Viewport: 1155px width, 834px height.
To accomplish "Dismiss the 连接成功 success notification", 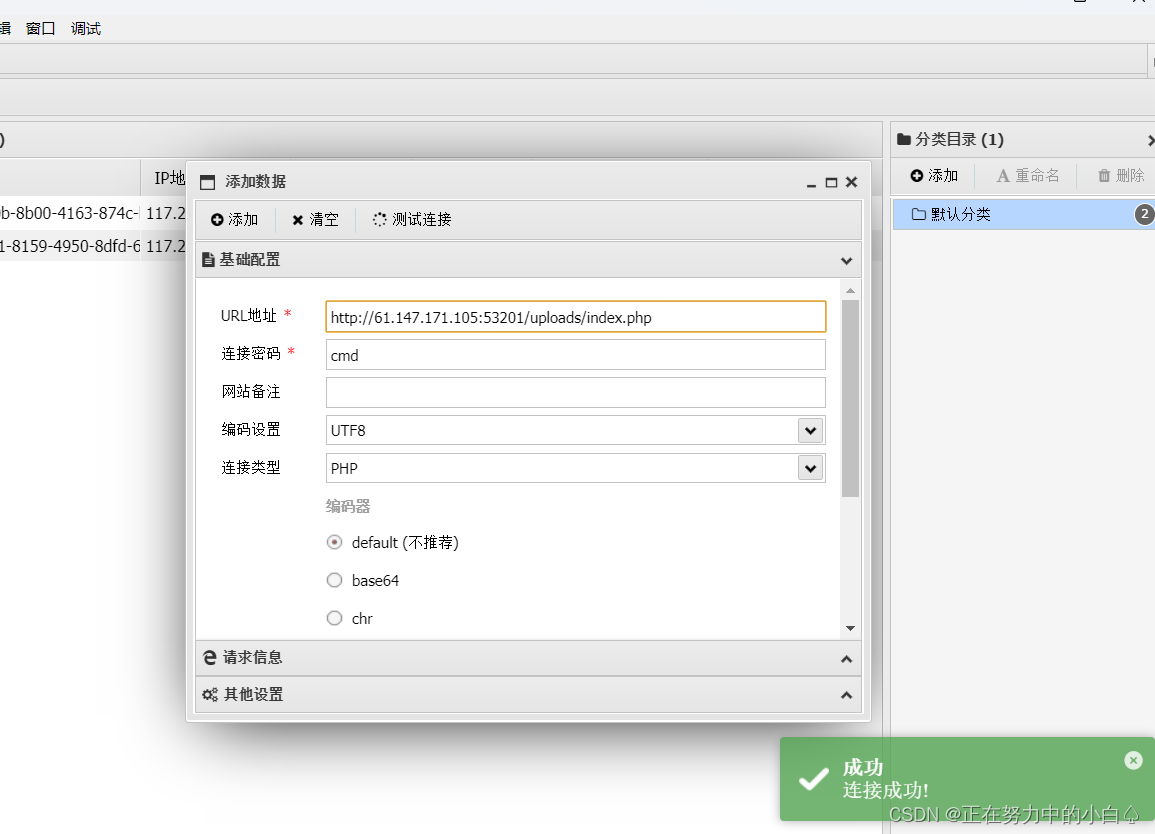I will [x=1133, y=760].
